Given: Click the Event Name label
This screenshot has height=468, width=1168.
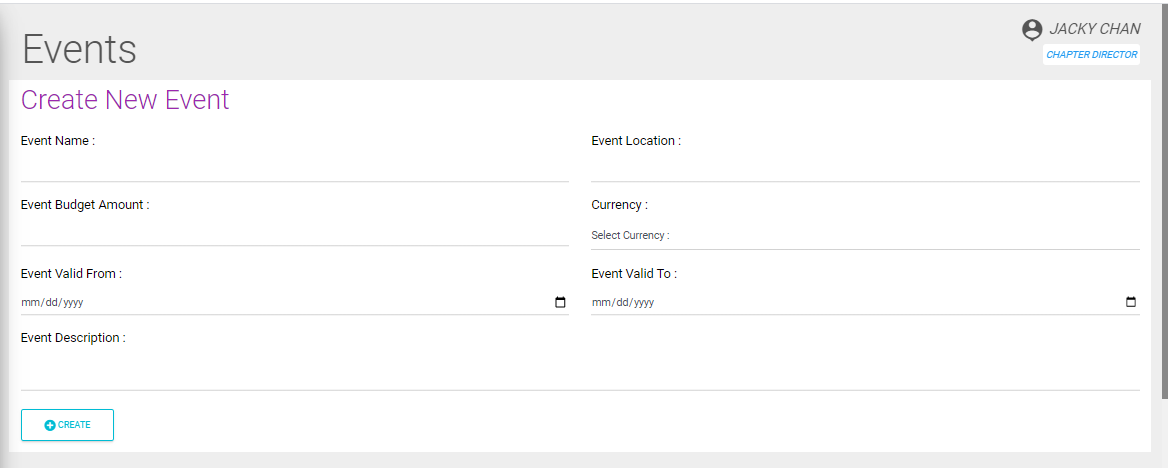Looking at the screenshot, I should (58, 141).
